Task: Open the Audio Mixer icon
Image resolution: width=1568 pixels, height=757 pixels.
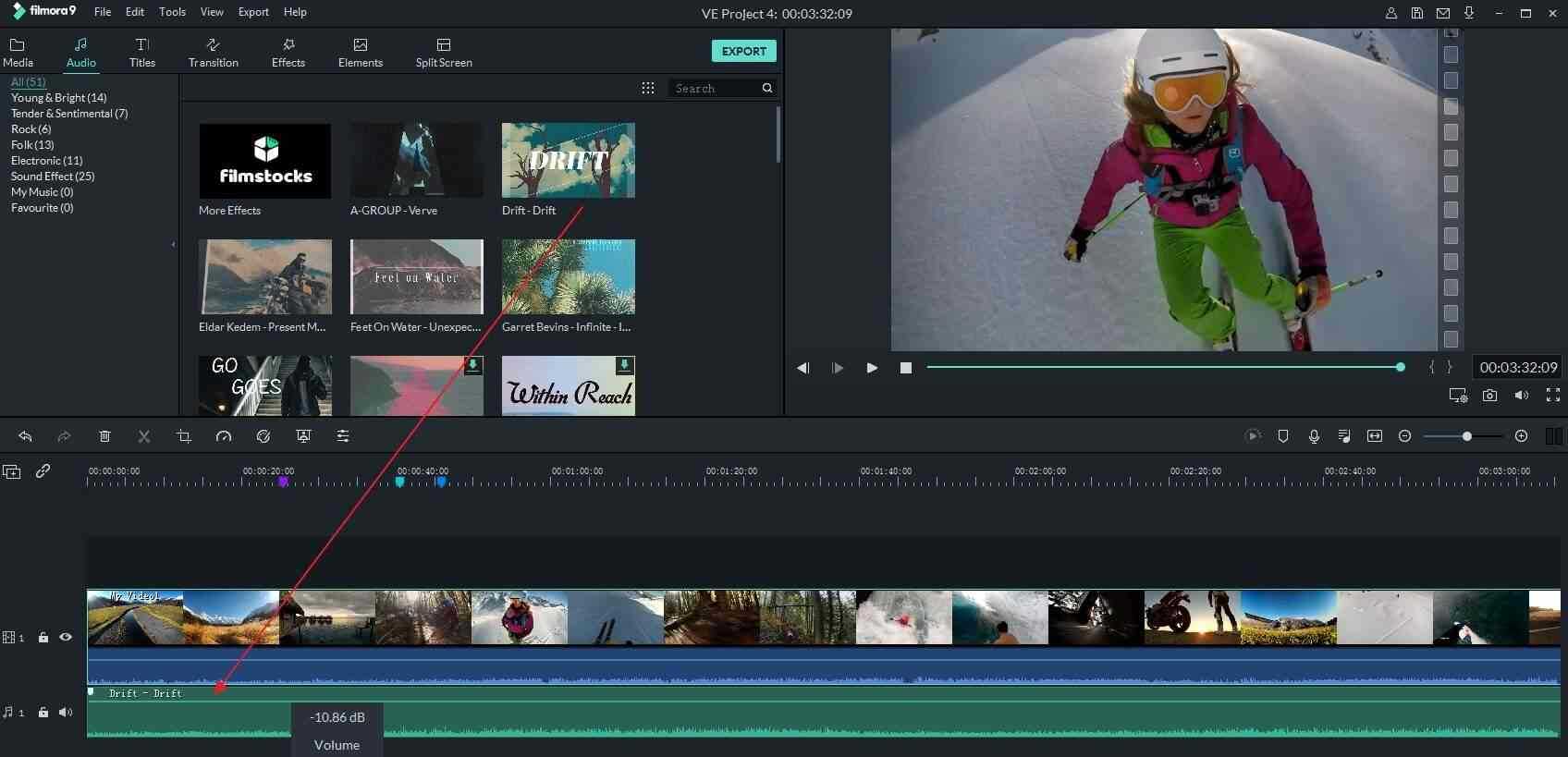Action: [1344, 436]
